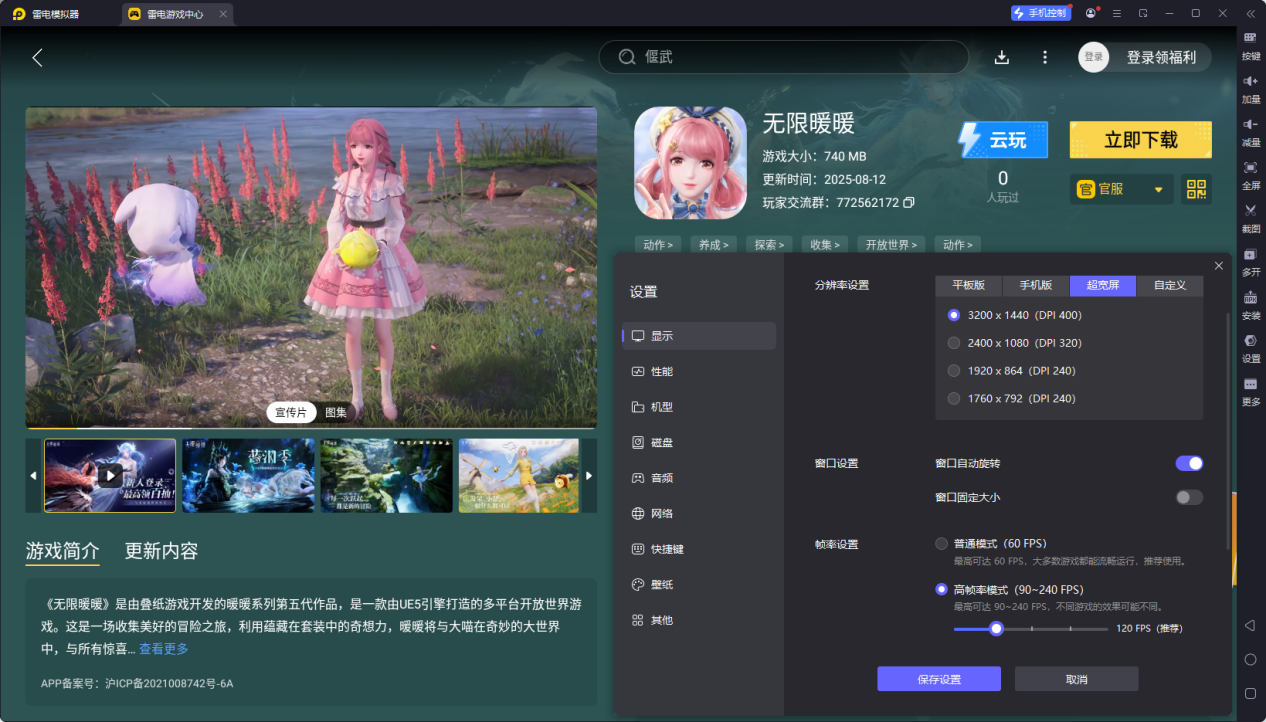Click 取消 button
Screen dimensions: 1266x722
[x=1076, y=679]
